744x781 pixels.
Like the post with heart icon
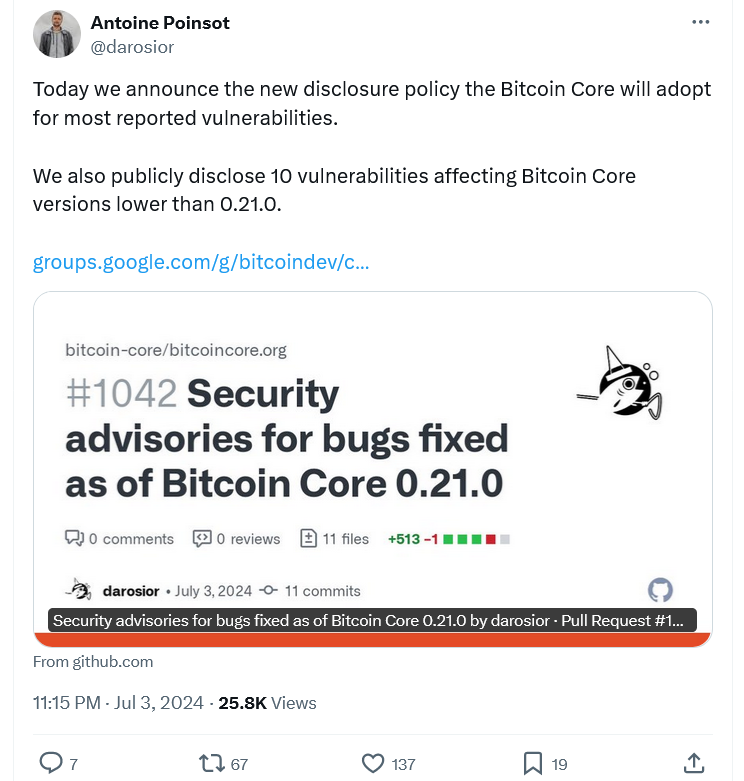373,763
